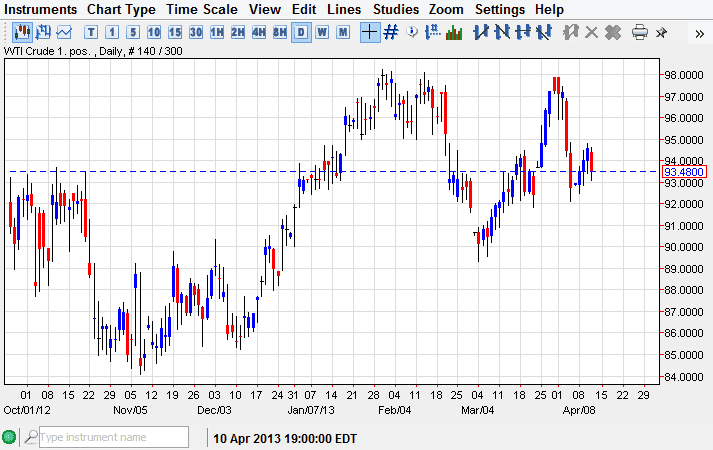
Task: Toggle the crosshair cursor tool
Action: click(x=369, y=32)
